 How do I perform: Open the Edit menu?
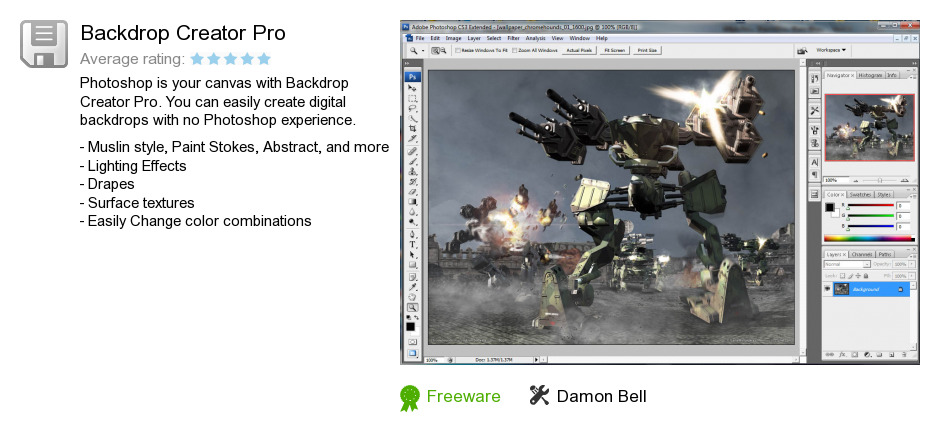[x=435, y=38]
